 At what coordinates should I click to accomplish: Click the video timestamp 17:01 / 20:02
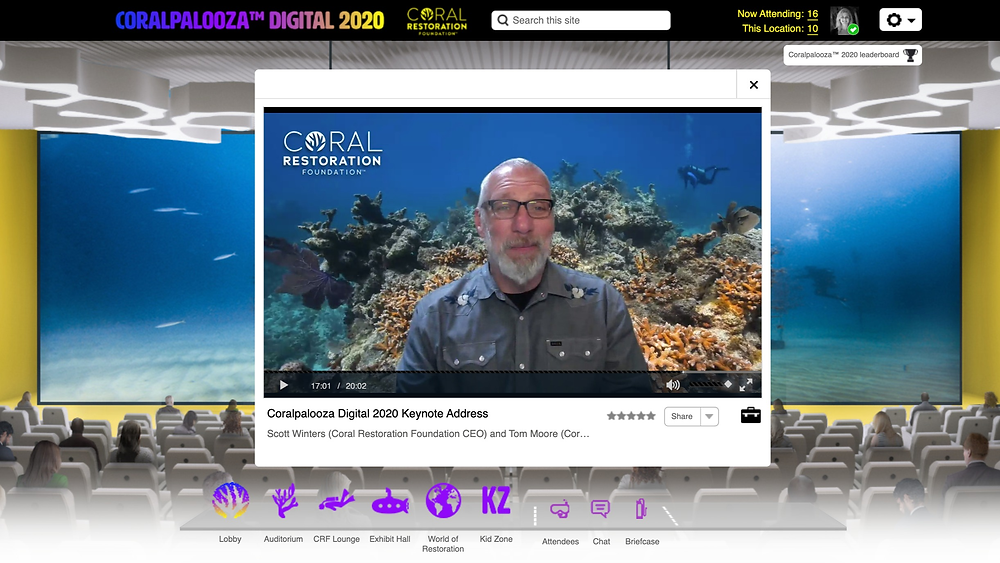click(x=338, y=386)
